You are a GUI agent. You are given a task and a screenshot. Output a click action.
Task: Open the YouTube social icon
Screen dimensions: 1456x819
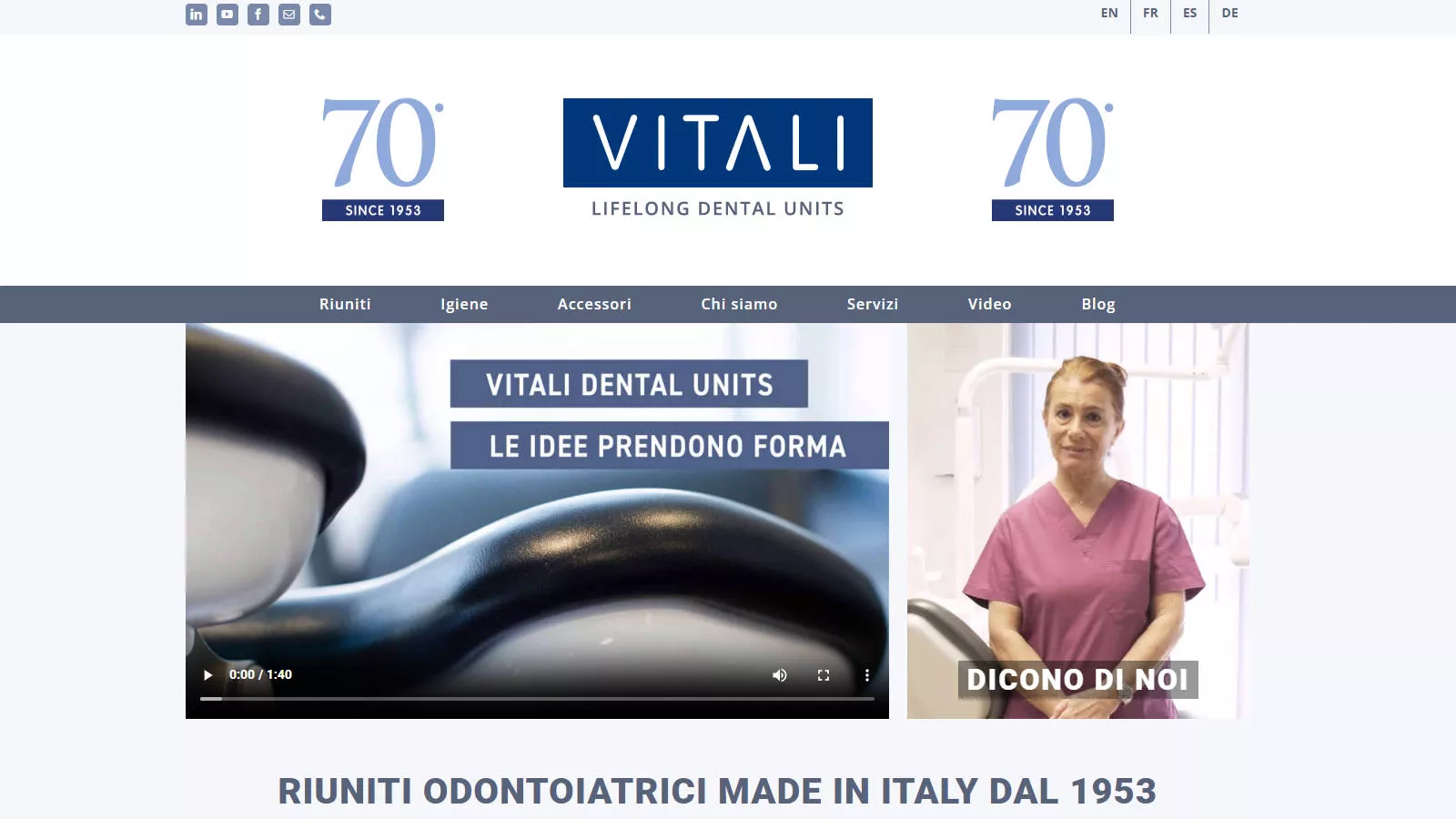[227, 15]
